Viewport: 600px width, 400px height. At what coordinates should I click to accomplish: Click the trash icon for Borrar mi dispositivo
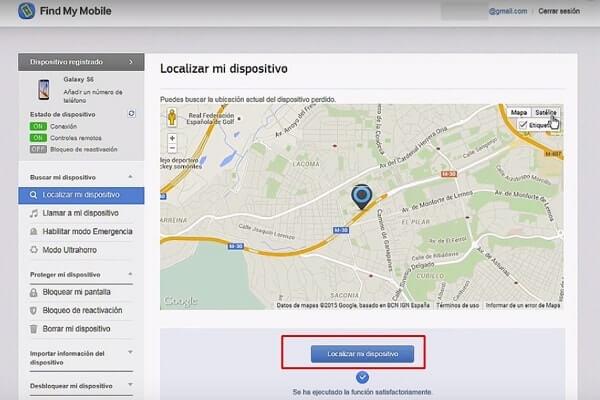tap(34, 329)
